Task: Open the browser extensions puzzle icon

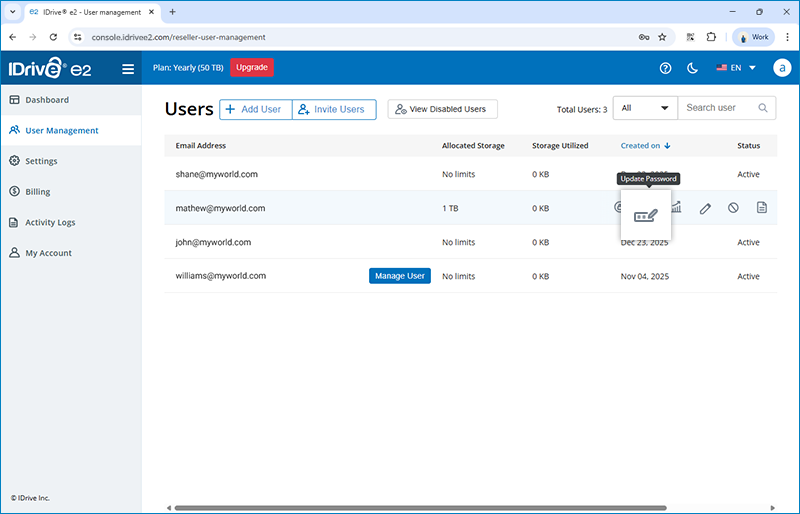Action: (711, 37)
